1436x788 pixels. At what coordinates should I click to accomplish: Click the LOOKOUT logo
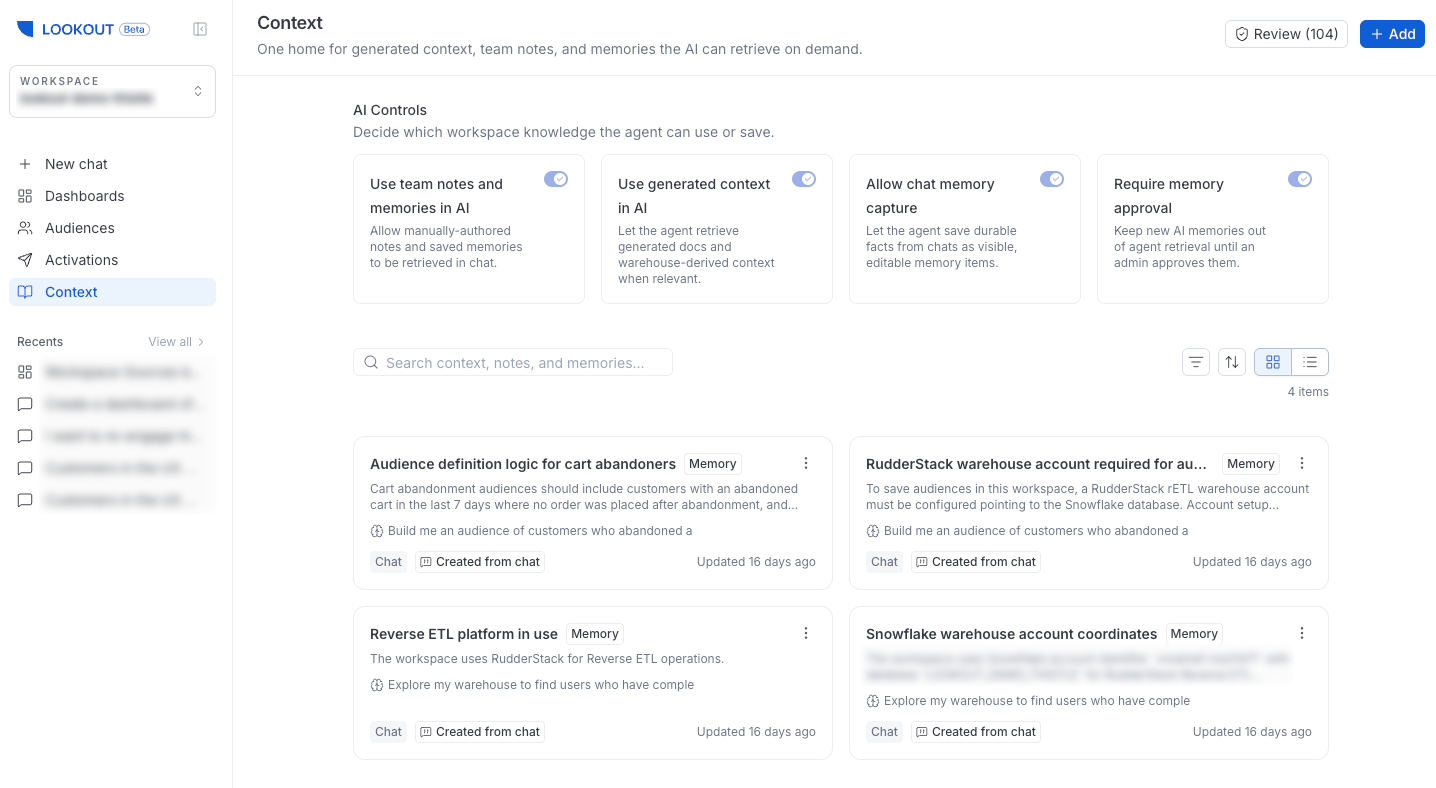click(66, 30)
